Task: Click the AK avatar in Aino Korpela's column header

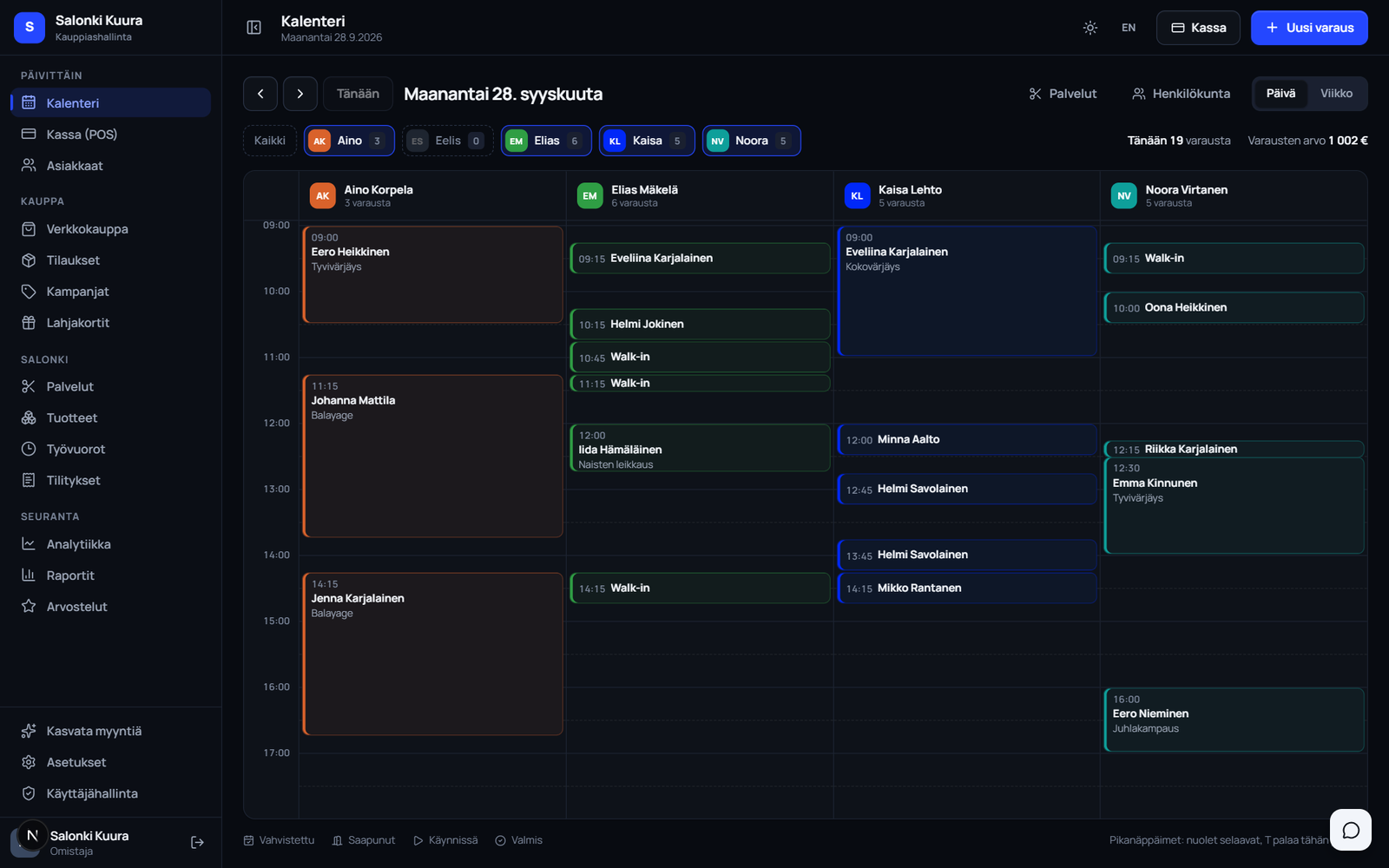Action: pos(323,196)
